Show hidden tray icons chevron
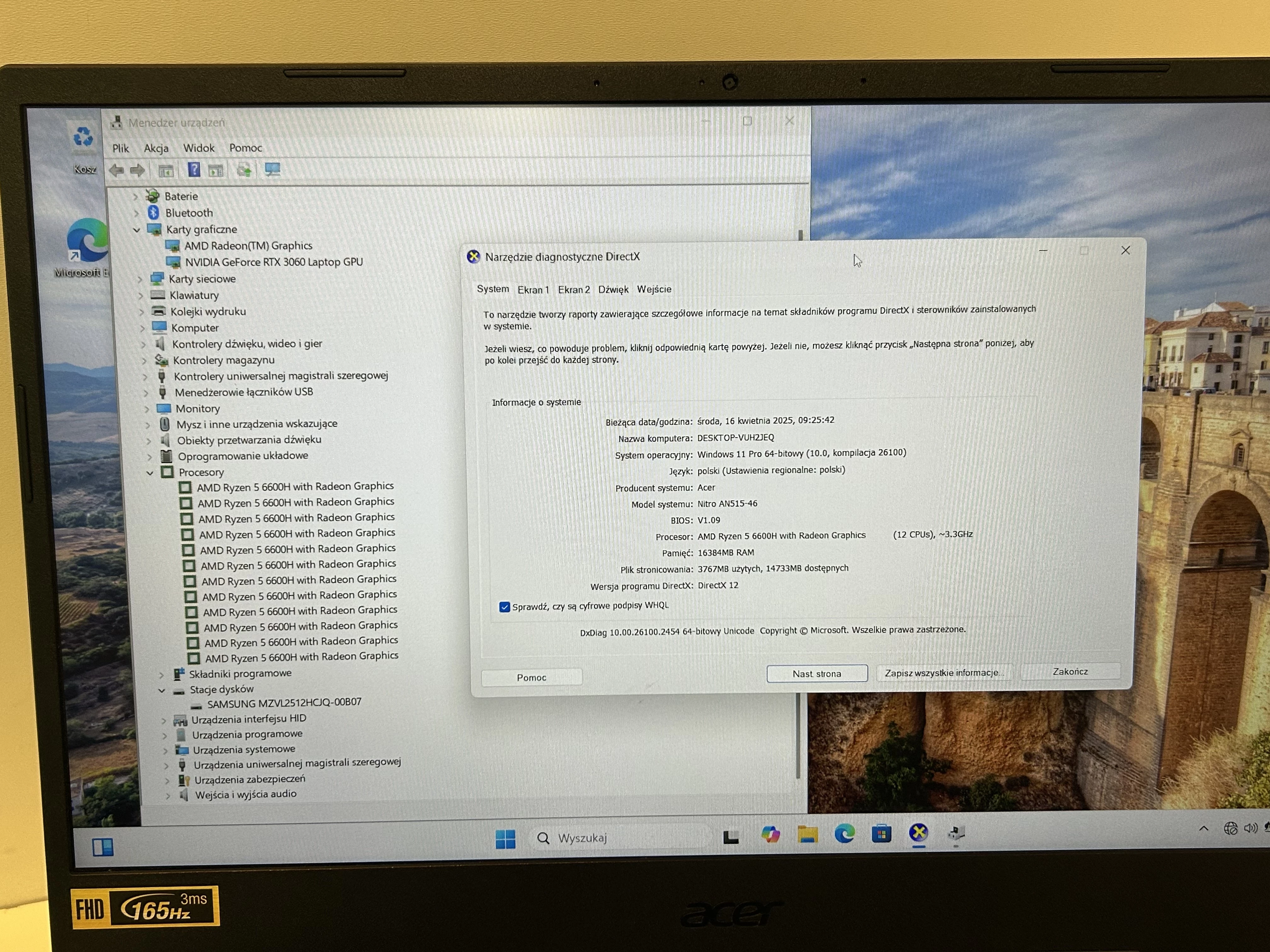The height and width of the screenshot is (952, 1270). 1204,828
